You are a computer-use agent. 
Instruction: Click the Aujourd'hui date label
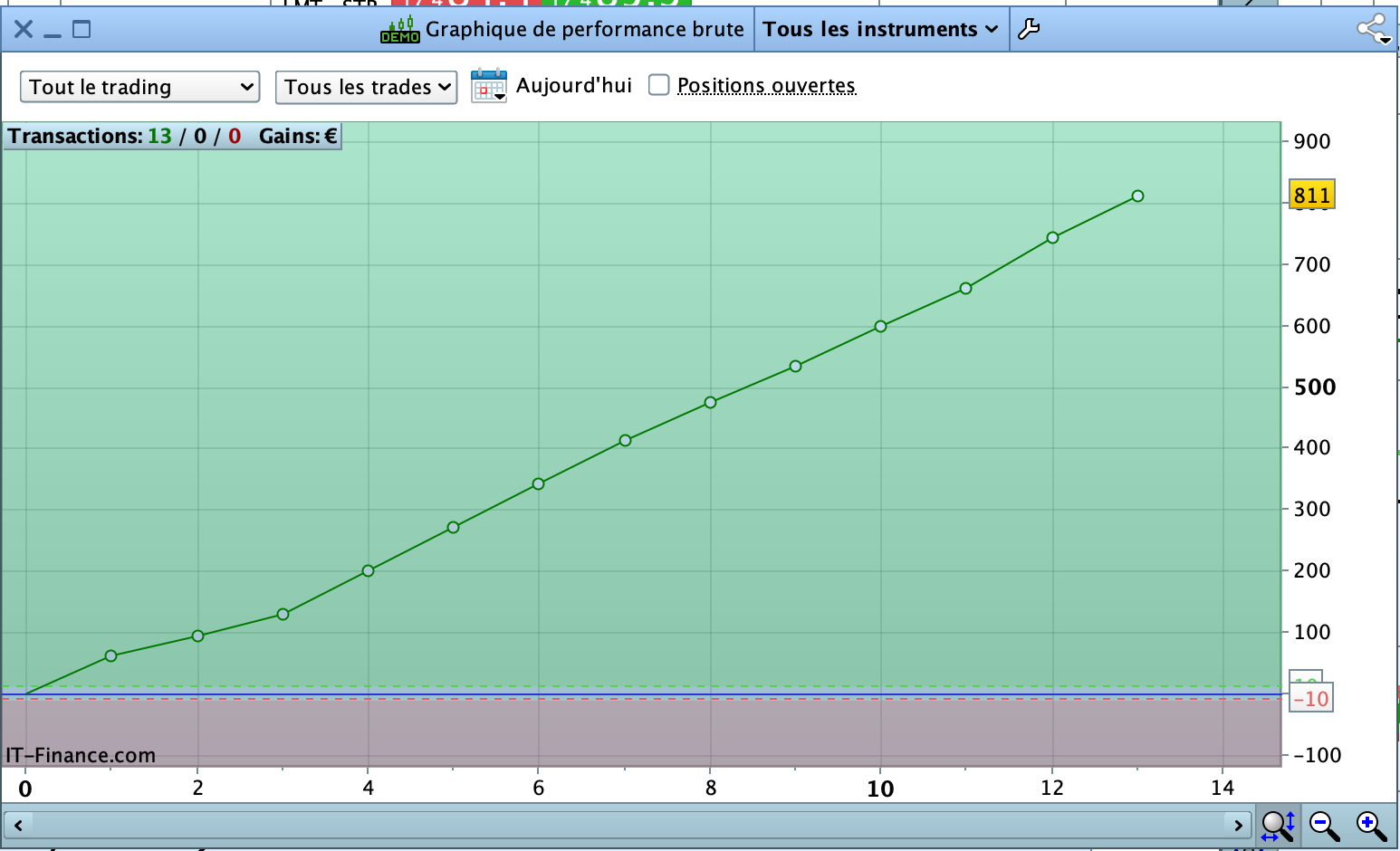point(574,85)
